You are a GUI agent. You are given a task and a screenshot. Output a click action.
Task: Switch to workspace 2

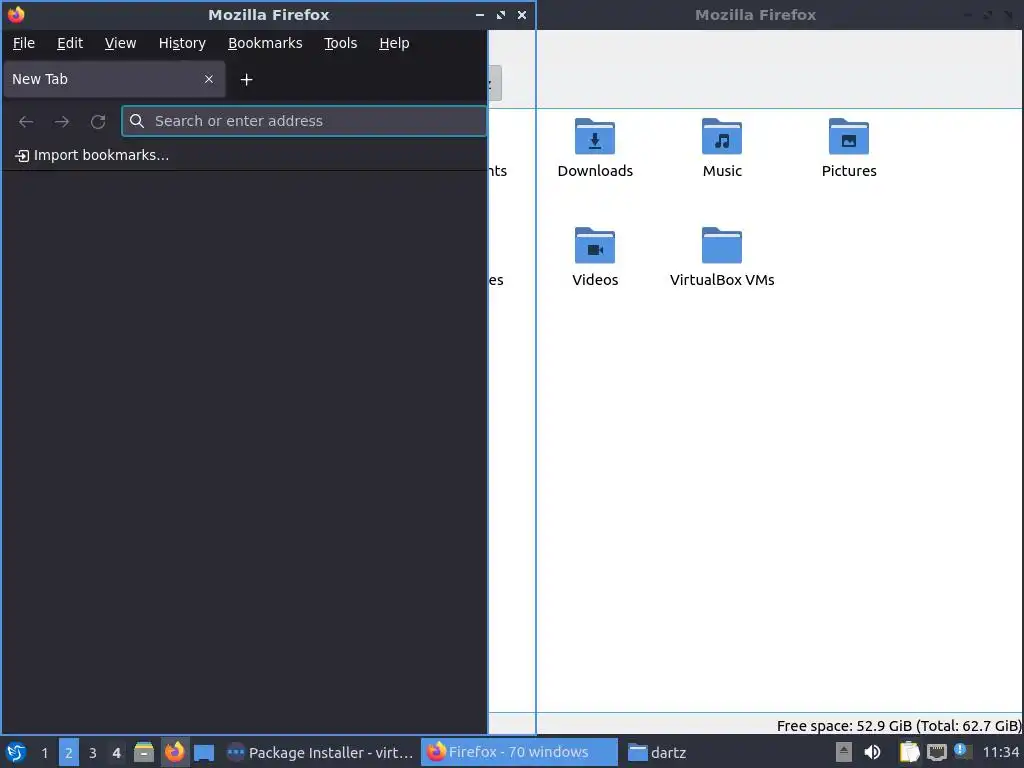tap(69, 752)
